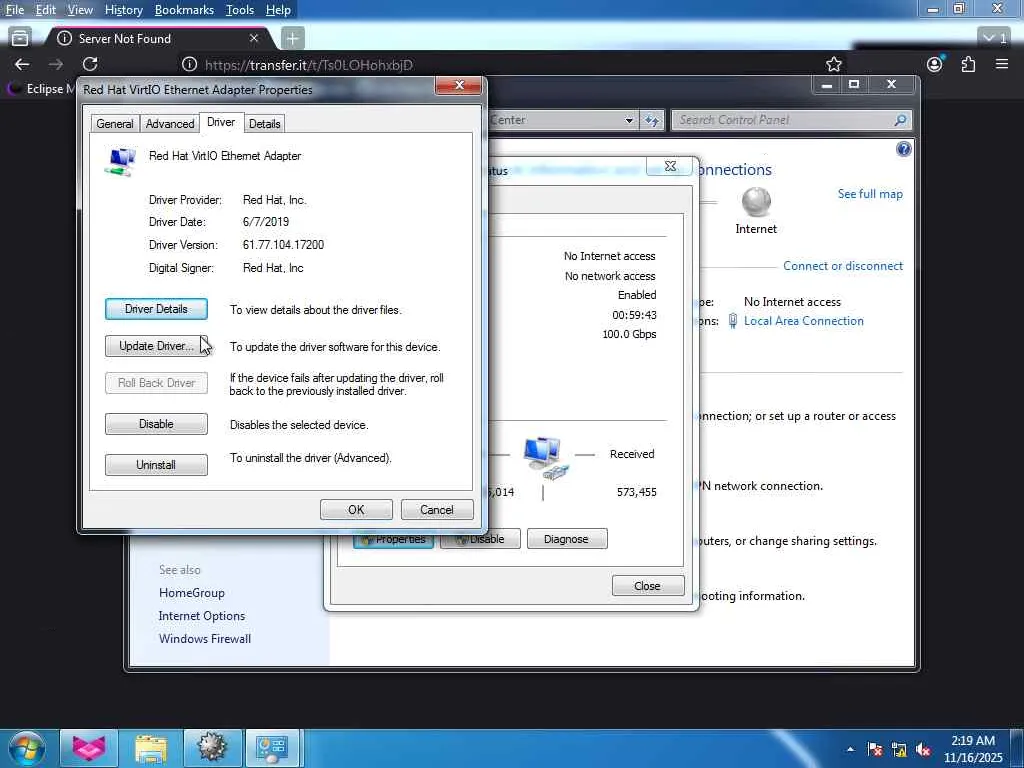Select the Driver tab

pyautogui.click(x=221, y=122)
